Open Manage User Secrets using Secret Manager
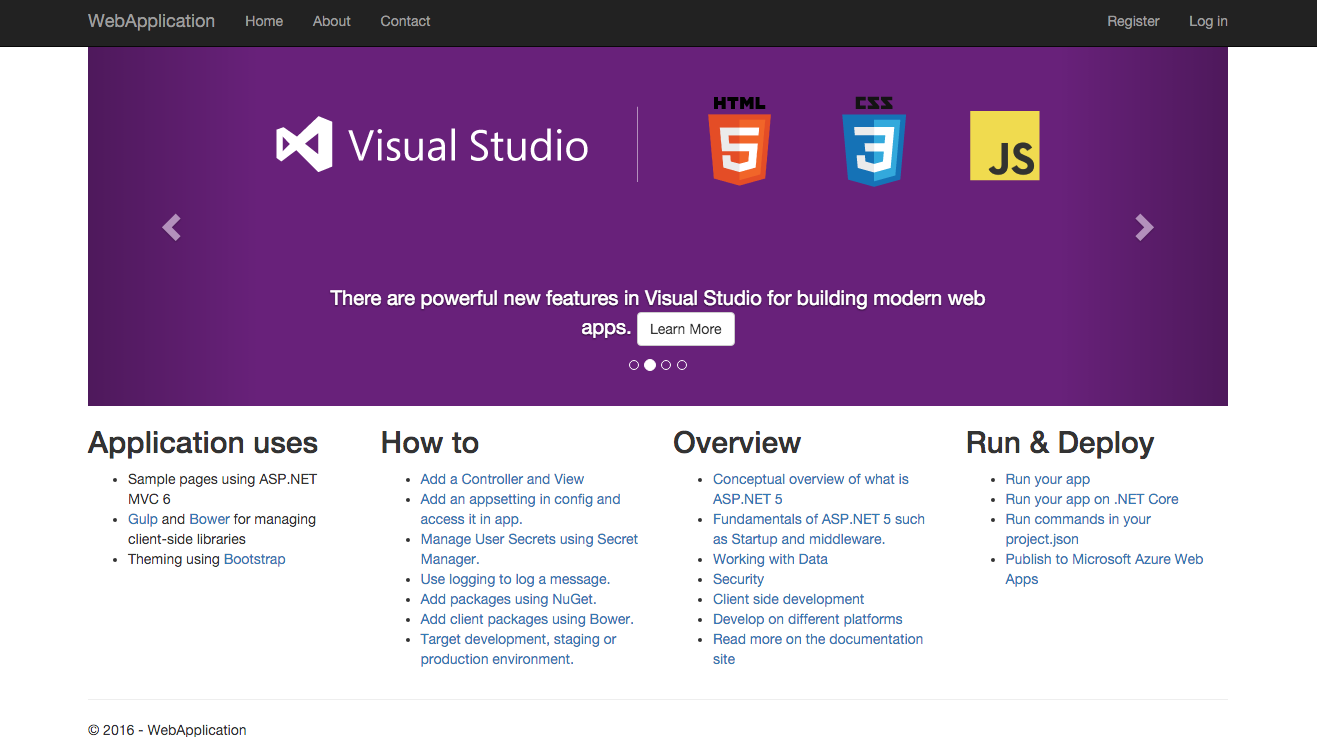Image resolution: width=1317 pixels, height=737 pixels. click(x=529, y=549)
